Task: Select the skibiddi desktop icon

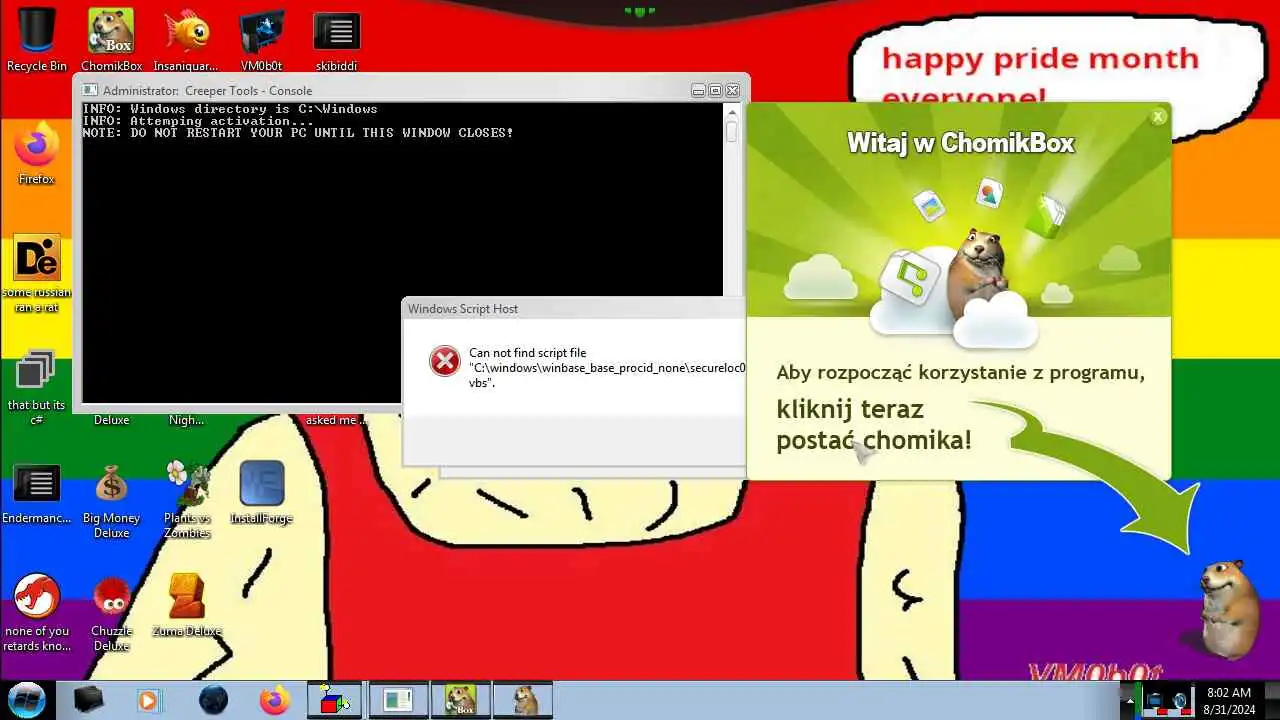Action: (x=337, y=40)
